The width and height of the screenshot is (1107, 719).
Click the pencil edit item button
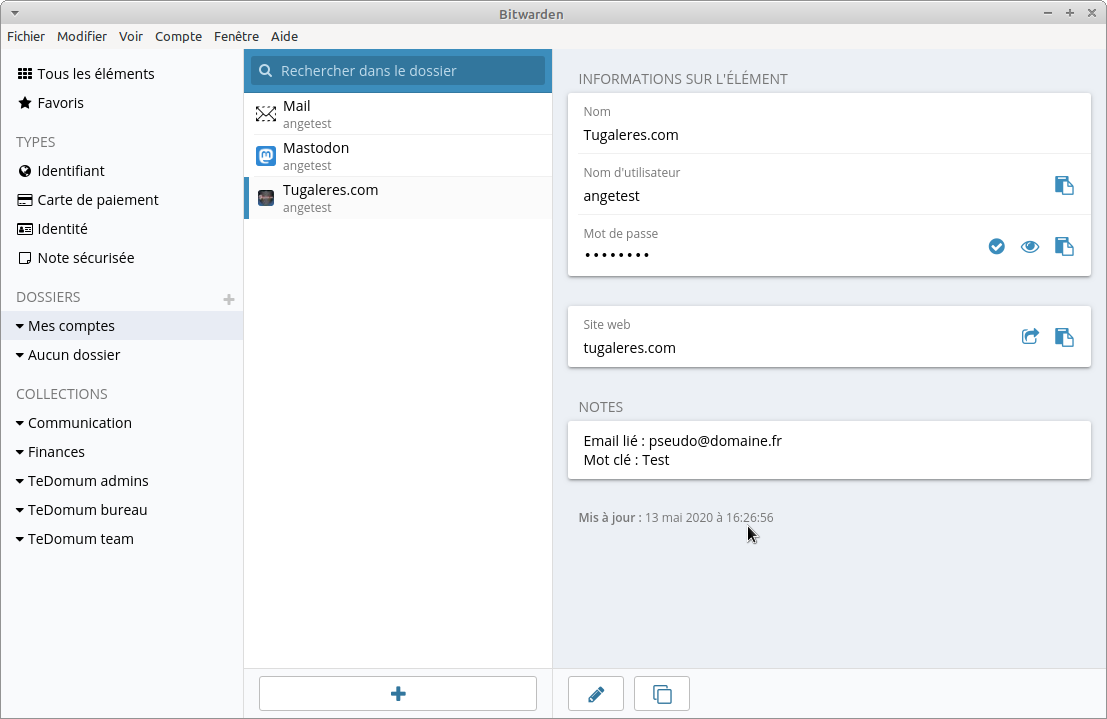(596, 693)
